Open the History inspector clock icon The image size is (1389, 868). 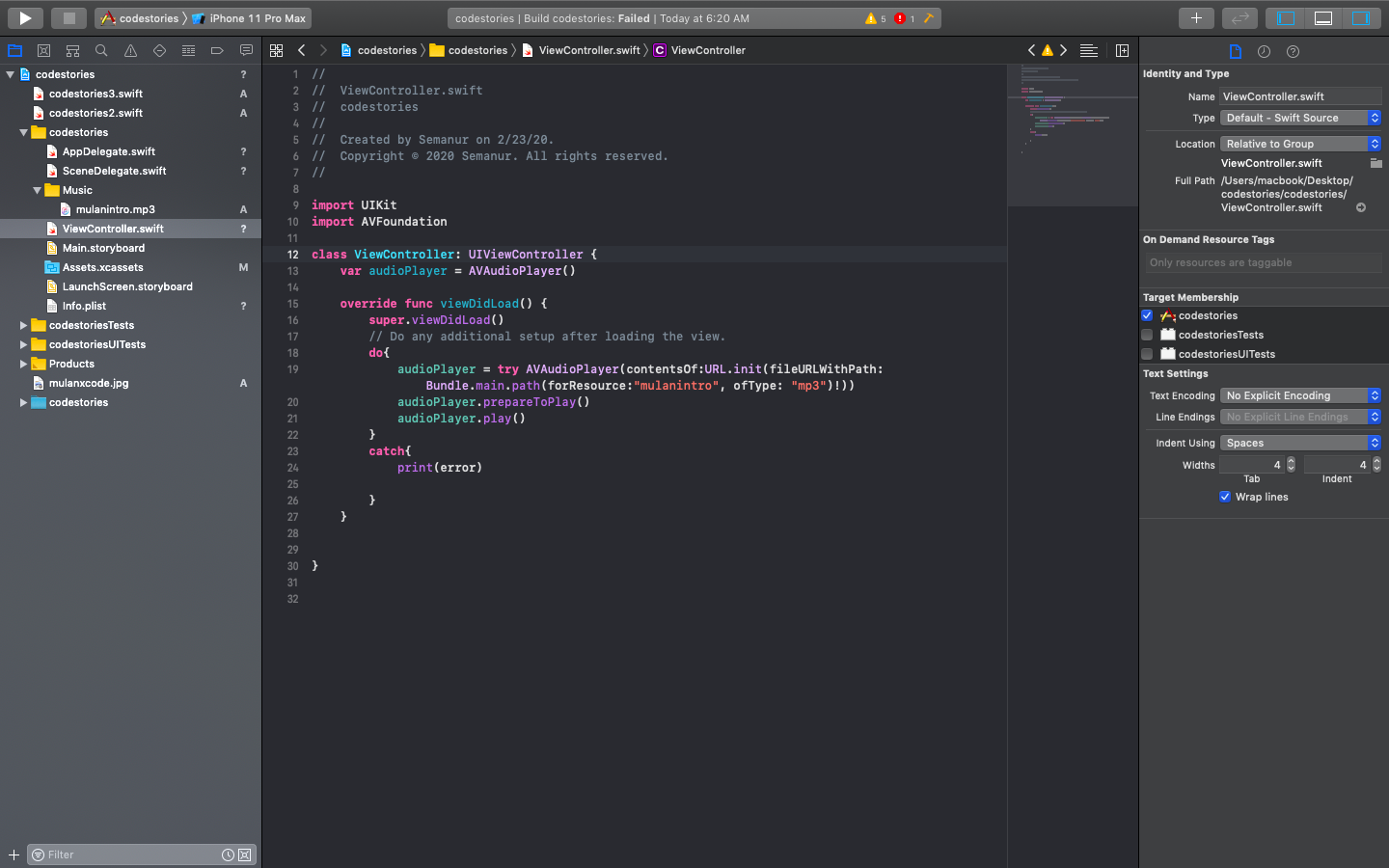point(1264,51)
